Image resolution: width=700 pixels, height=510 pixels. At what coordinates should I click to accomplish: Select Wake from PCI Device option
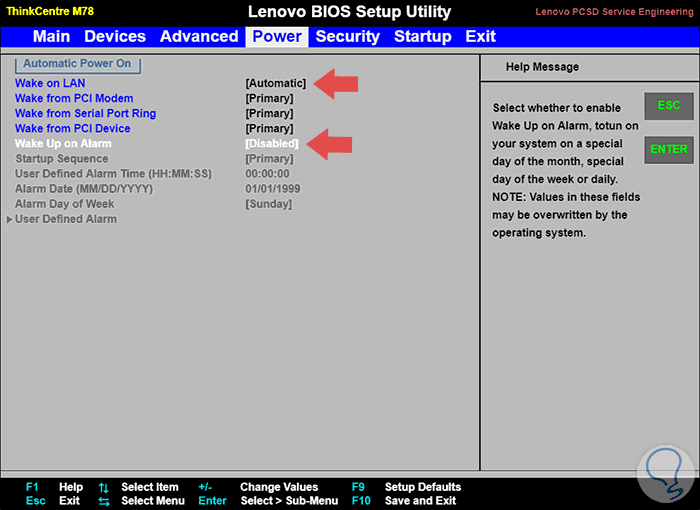(x=73, y=129)
